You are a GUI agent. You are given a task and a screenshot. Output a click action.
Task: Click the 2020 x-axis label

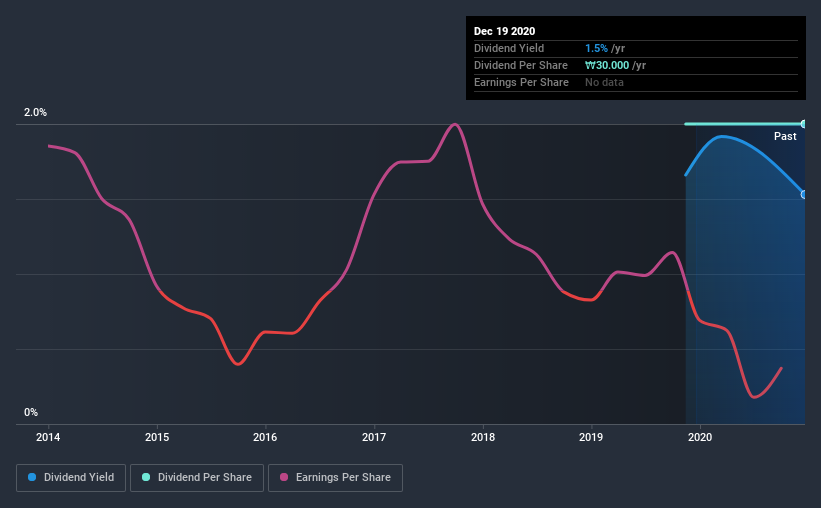point(700,437)
